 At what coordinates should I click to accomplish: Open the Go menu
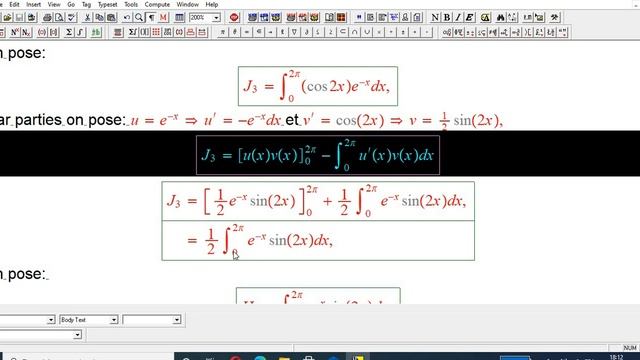pos(71,4)
